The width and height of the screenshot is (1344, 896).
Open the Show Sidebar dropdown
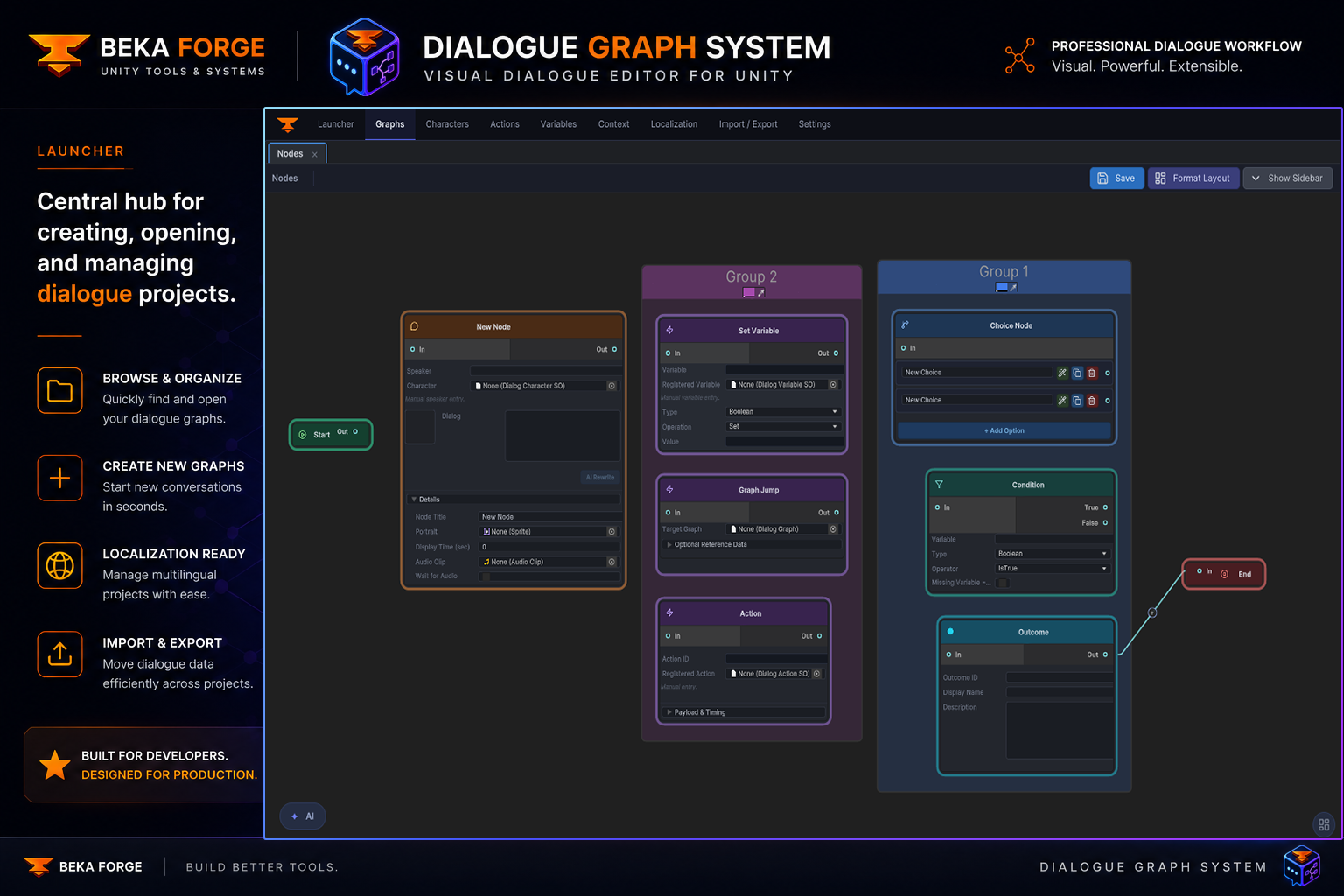coord(1287,178)
